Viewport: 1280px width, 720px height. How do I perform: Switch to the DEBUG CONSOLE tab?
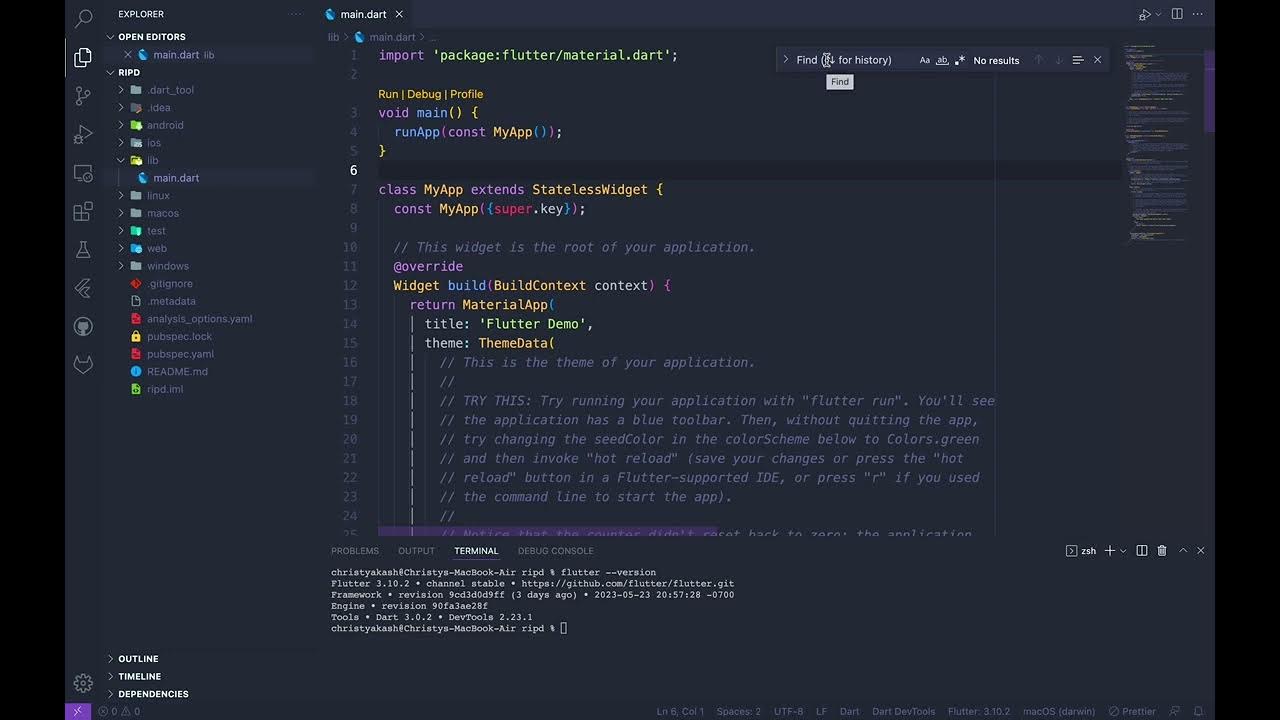point(555,551)
